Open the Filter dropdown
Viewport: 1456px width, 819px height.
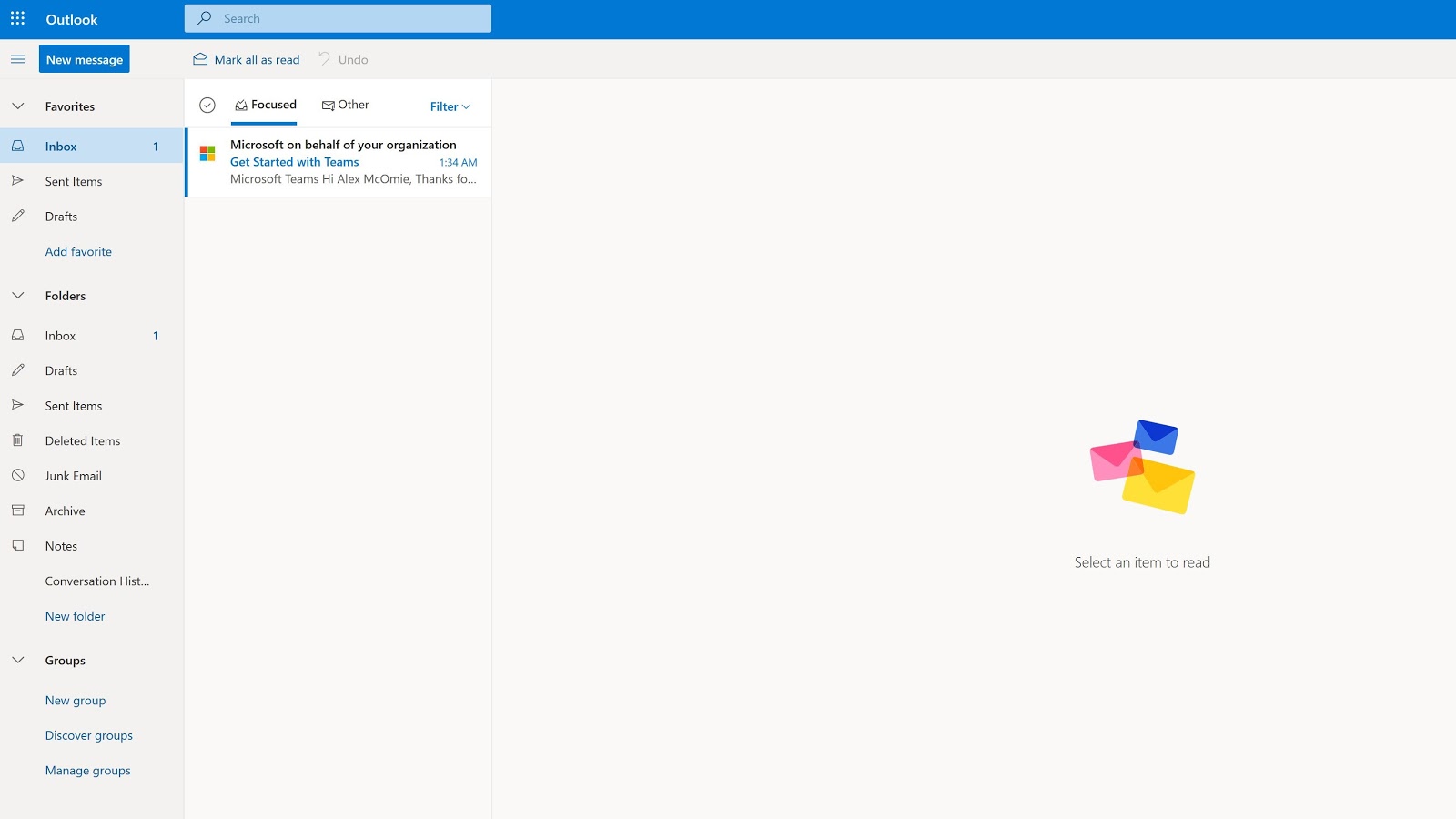click(450, 106)
